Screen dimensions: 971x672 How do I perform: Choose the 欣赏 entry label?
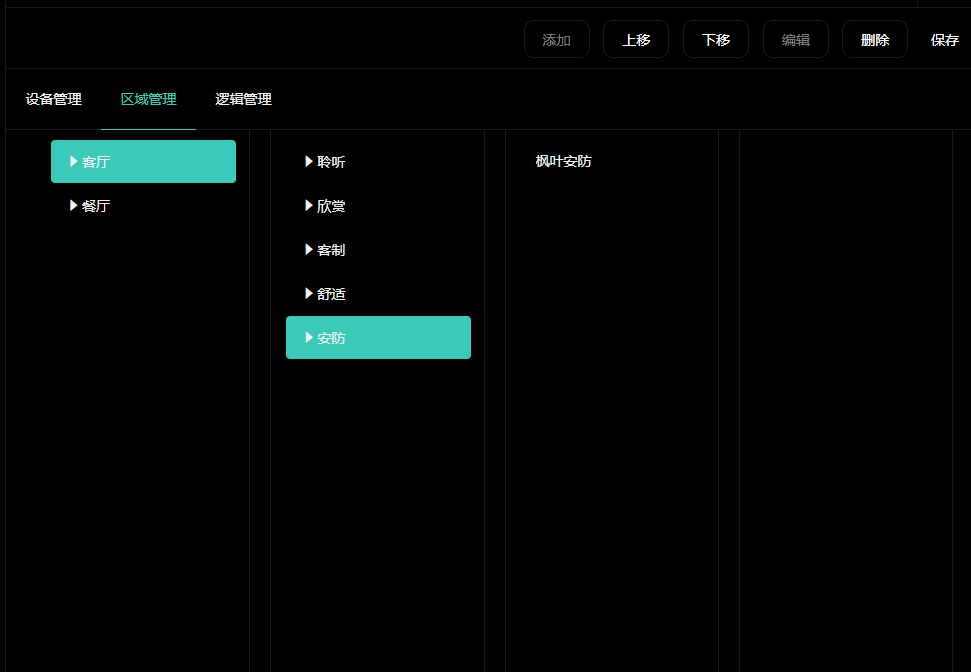[x=332, y=206]
